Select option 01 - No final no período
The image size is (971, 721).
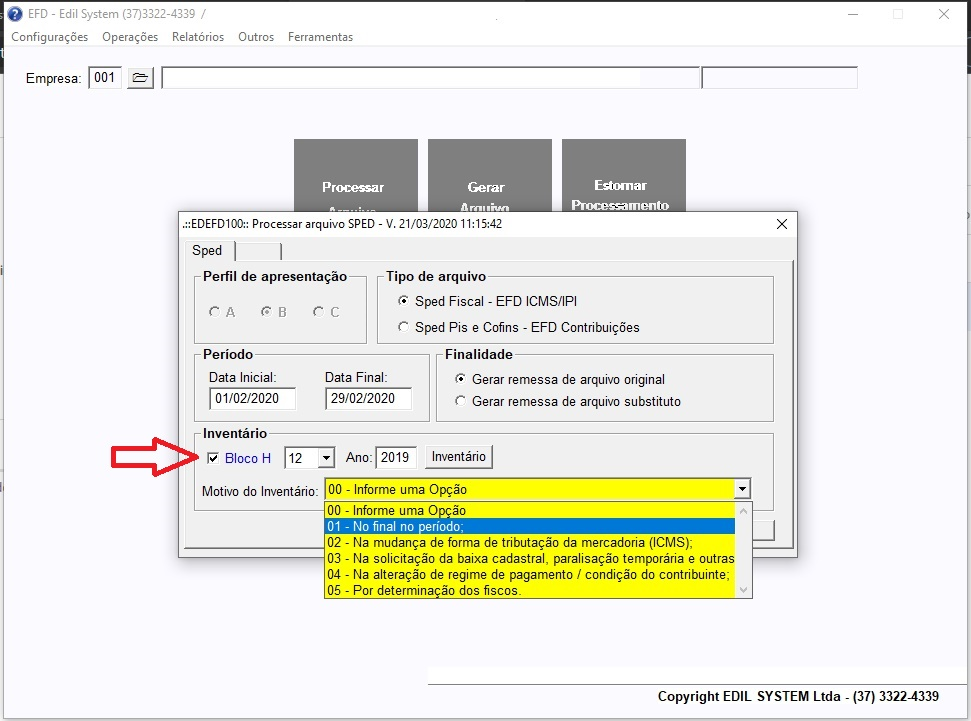click(x=529, y=526)
